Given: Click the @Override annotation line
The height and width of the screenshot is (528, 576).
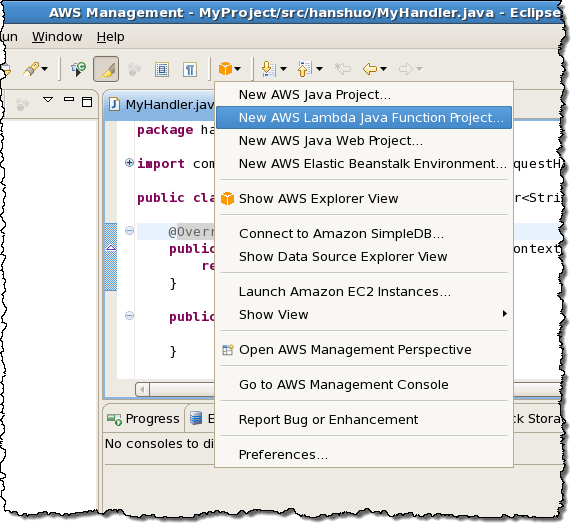Looking at the screenshot, I should [191, 232].
